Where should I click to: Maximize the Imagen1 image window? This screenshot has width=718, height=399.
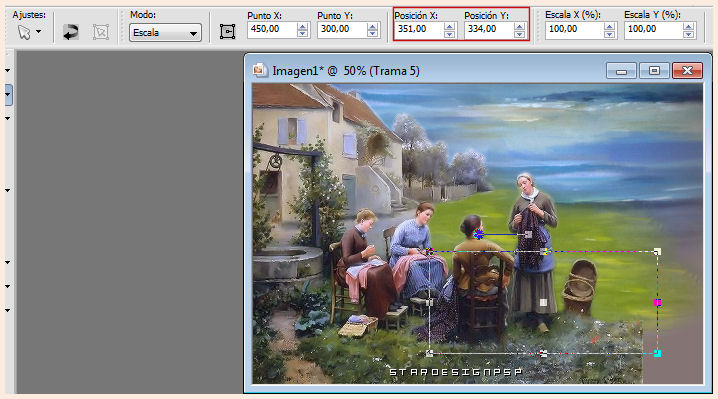click(x=654, y=71)
